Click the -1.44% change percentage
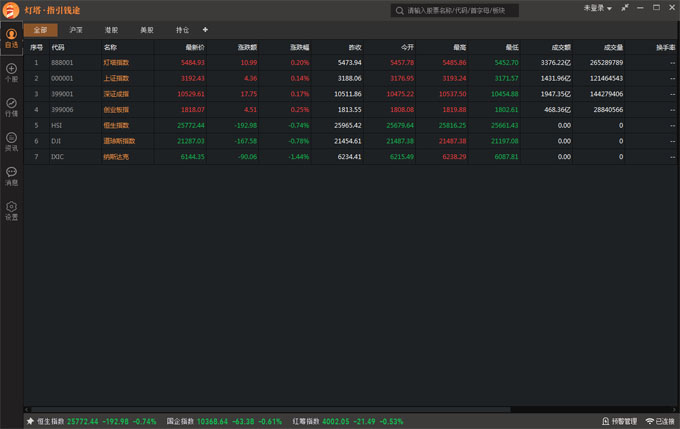 pyautogui.click(x=299, y=157)
